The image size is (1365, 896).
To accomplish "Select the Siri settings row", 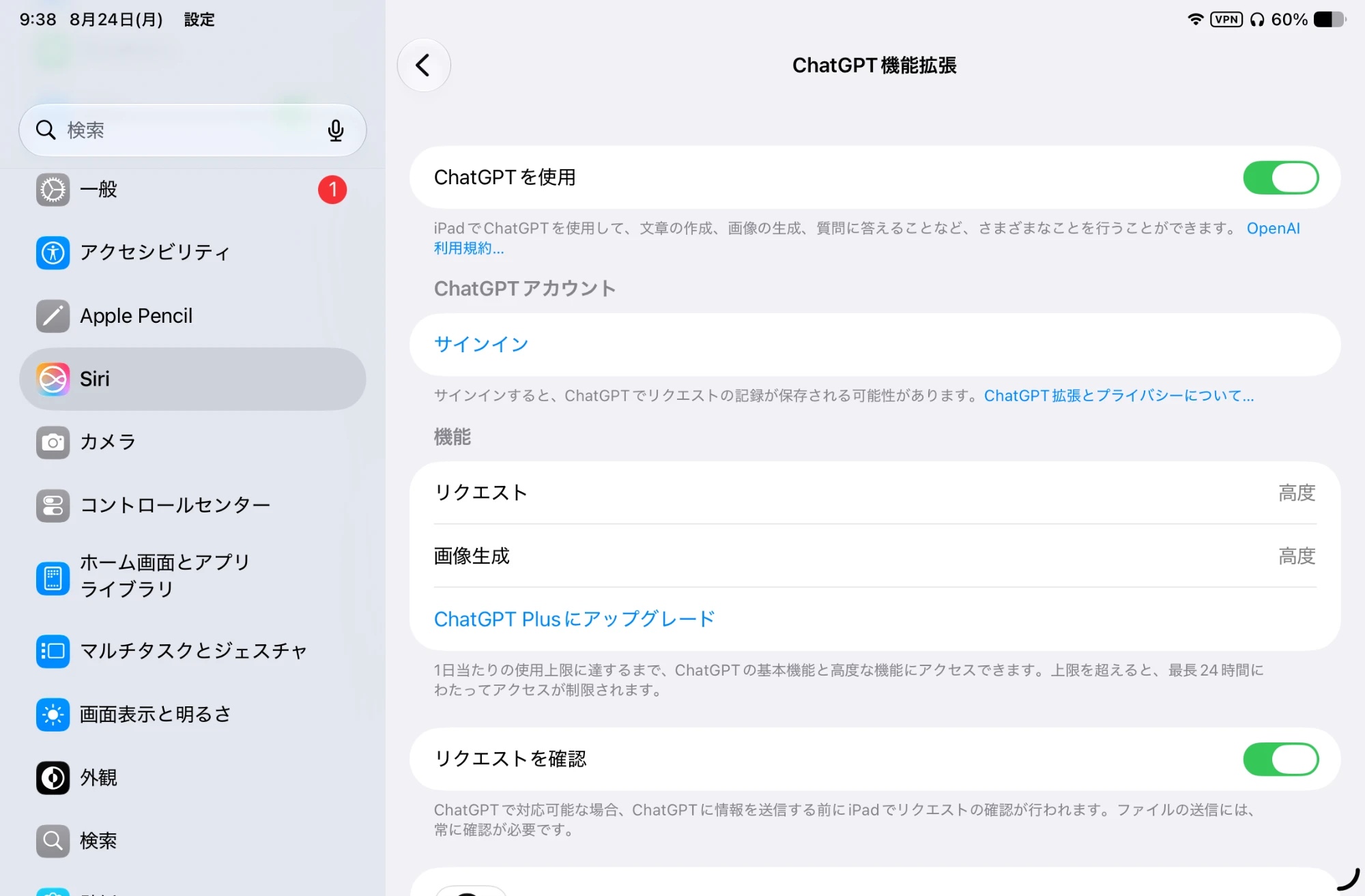I will tap(192, 379).
